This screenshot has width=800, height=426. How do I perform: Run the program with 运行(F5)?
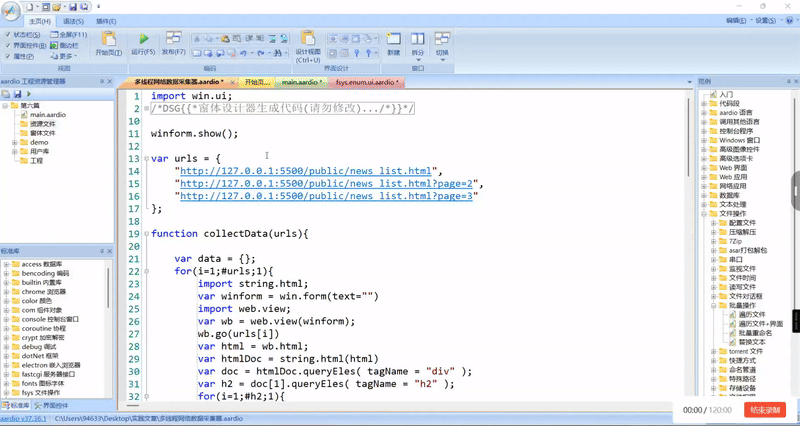(143, 43)
